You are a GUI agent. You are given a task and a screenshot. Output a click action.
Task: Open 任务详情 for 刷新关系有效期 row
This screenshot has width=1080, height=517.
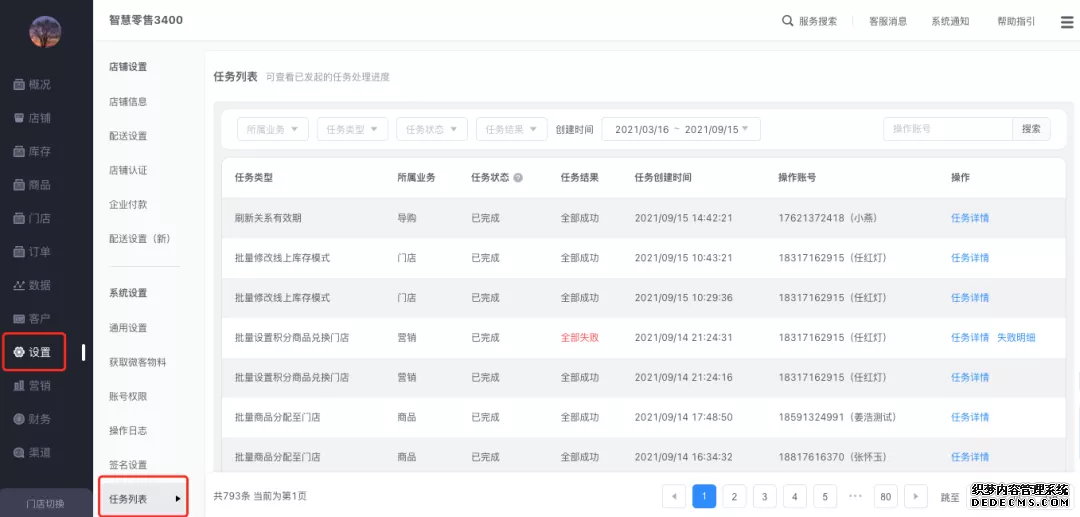tap(970, 218)
